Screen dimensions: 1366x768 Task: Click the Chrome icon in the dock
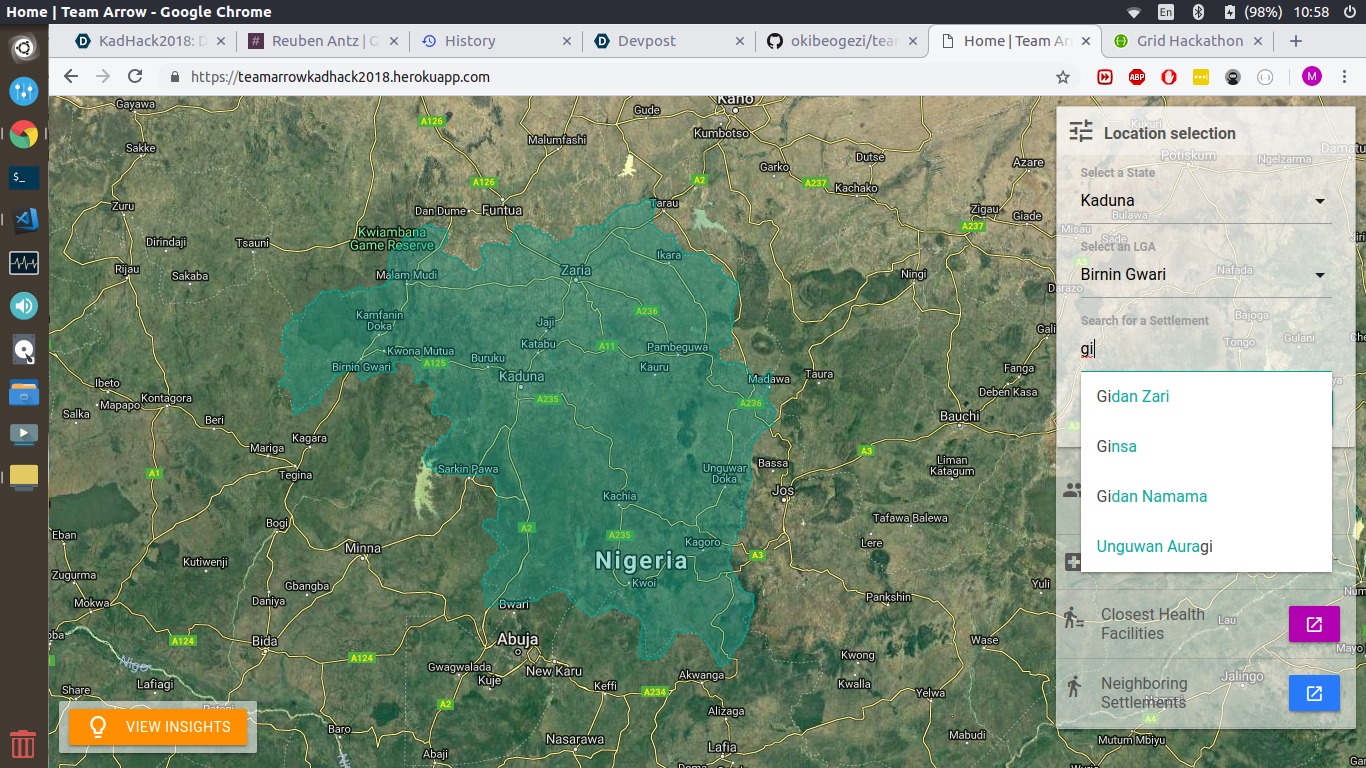coord(24,134)
